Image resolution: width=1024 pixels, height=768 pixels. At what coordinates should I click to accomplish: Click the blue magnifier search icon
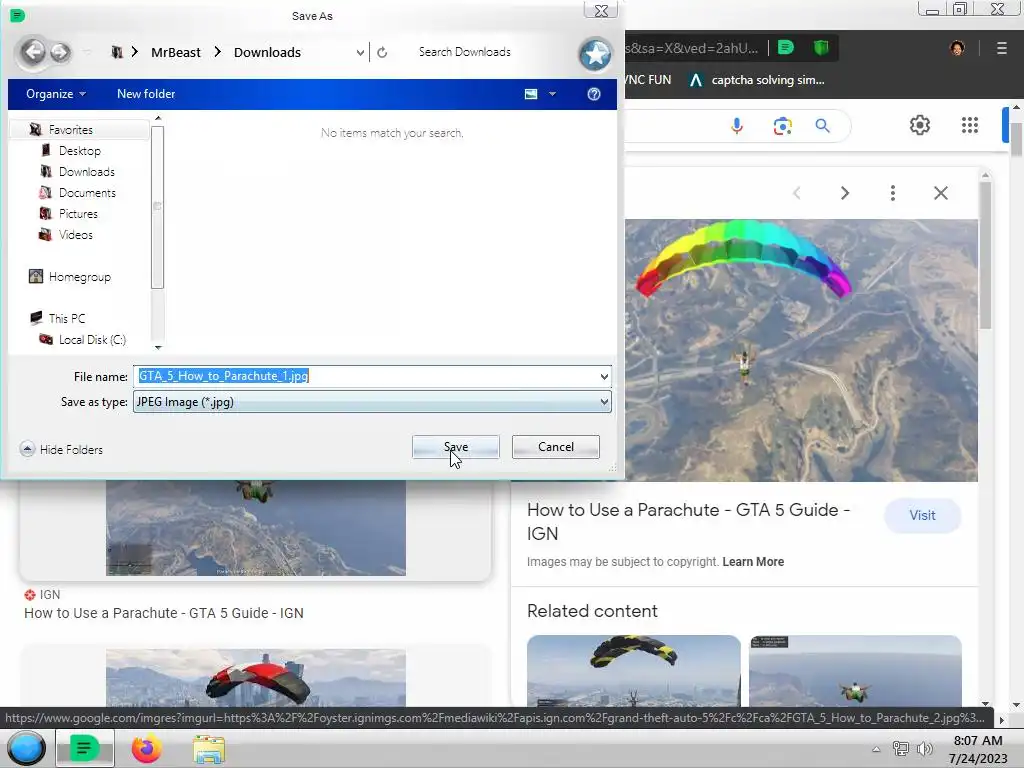[x=822, y=125]
